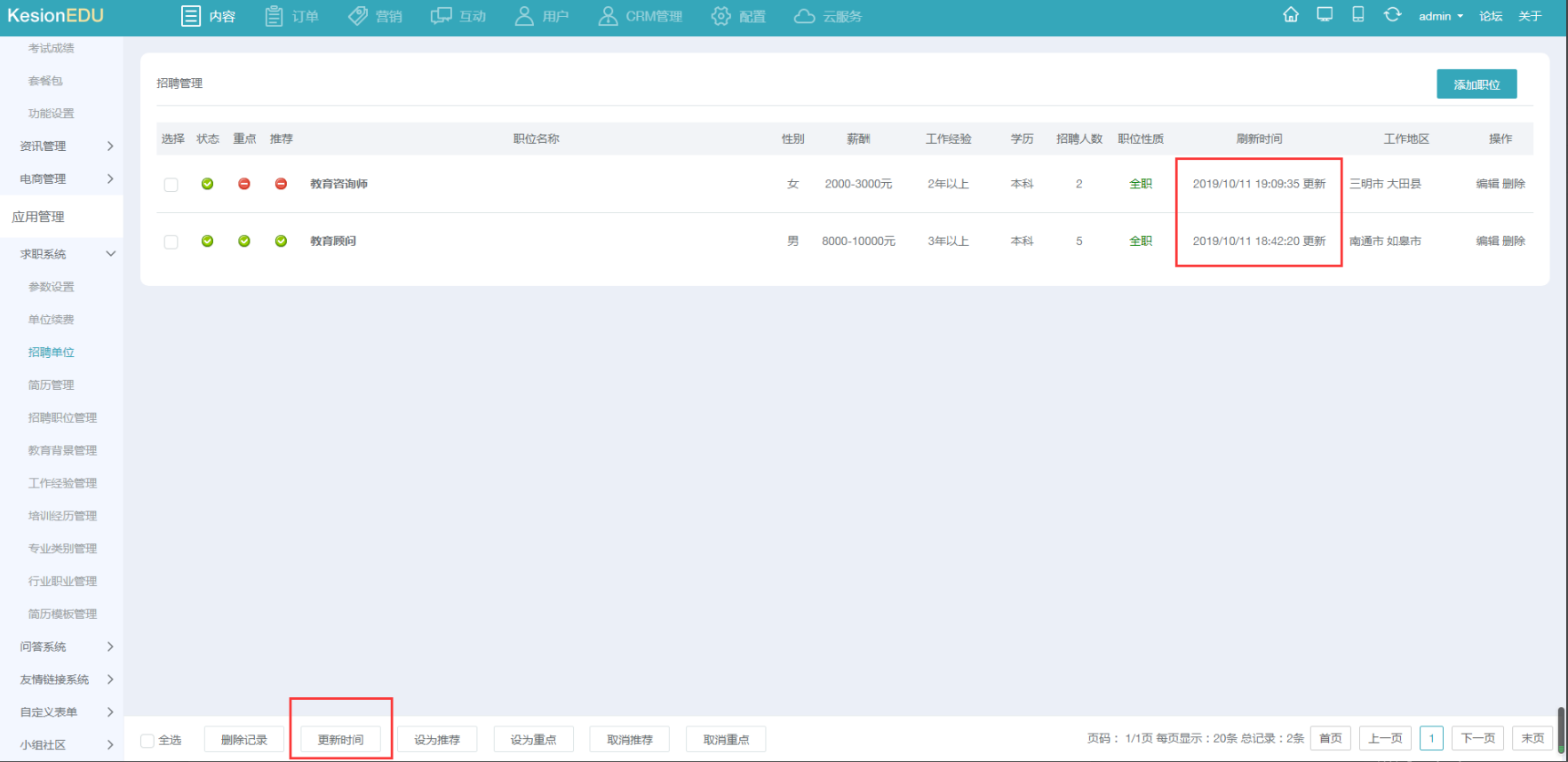
Task: Click the home icon in top bar
Action: pos(1291,15)
